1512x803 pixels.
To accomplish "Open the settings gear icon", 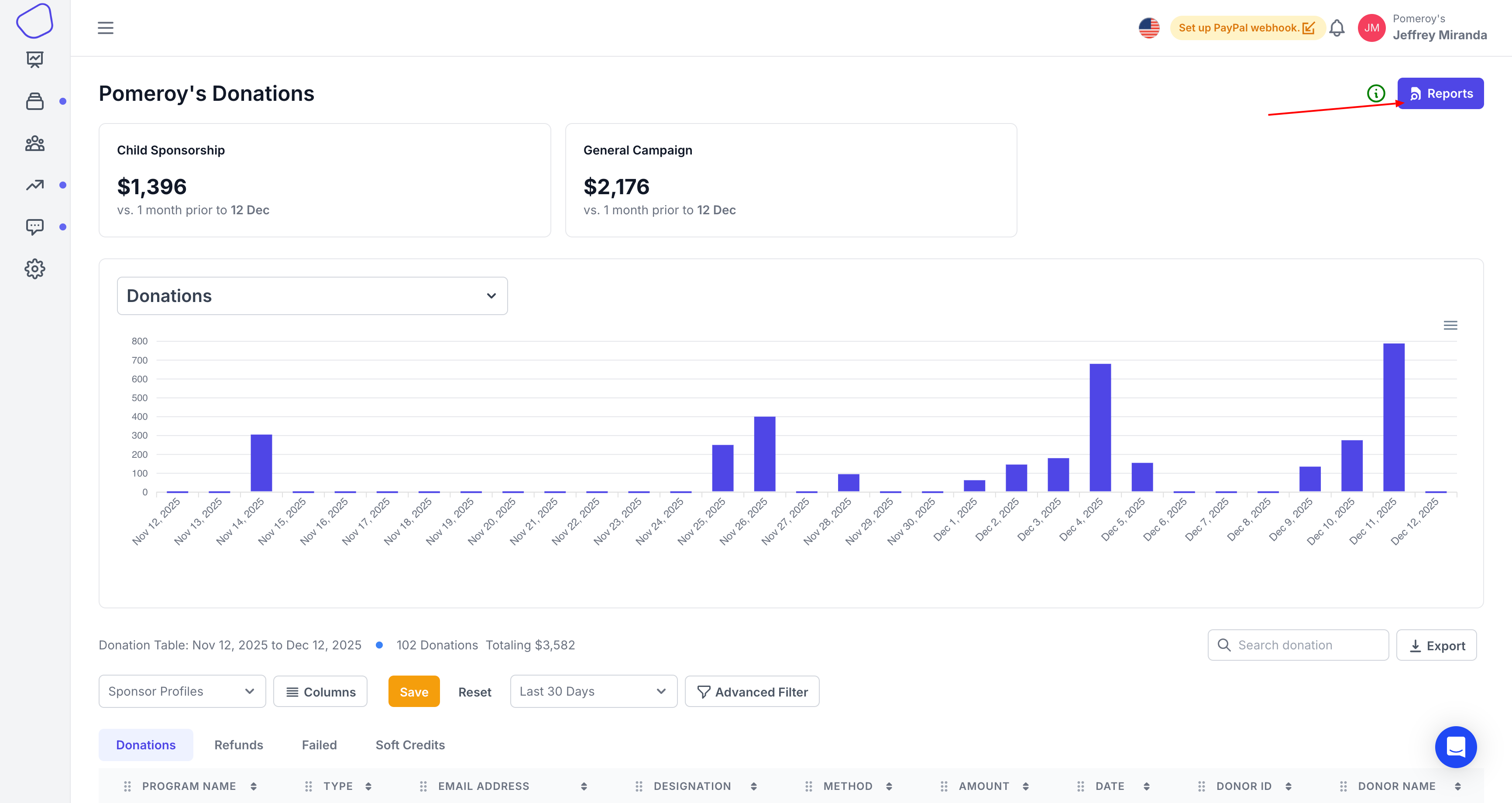I will [x=34, y=269].
